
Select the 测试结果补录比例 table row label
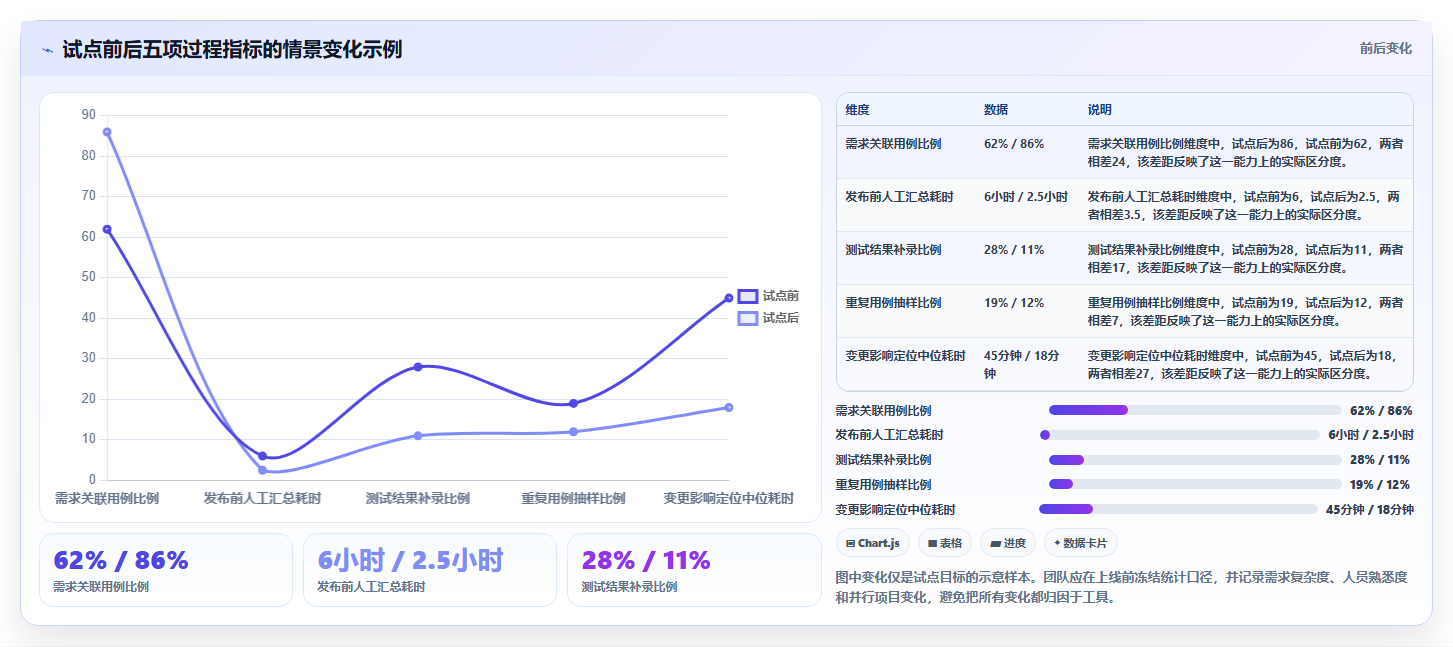pyautogui.click(x=893, y=250)
